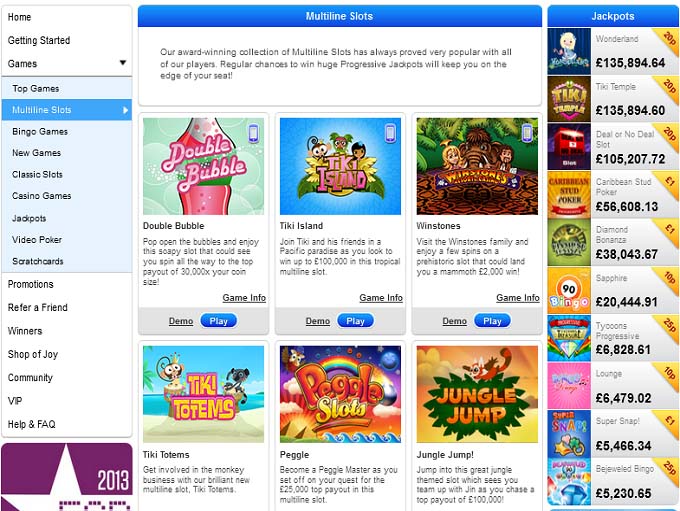
Task: Expand the Multiline Slots submenu arrow
Action: [125, 110]
